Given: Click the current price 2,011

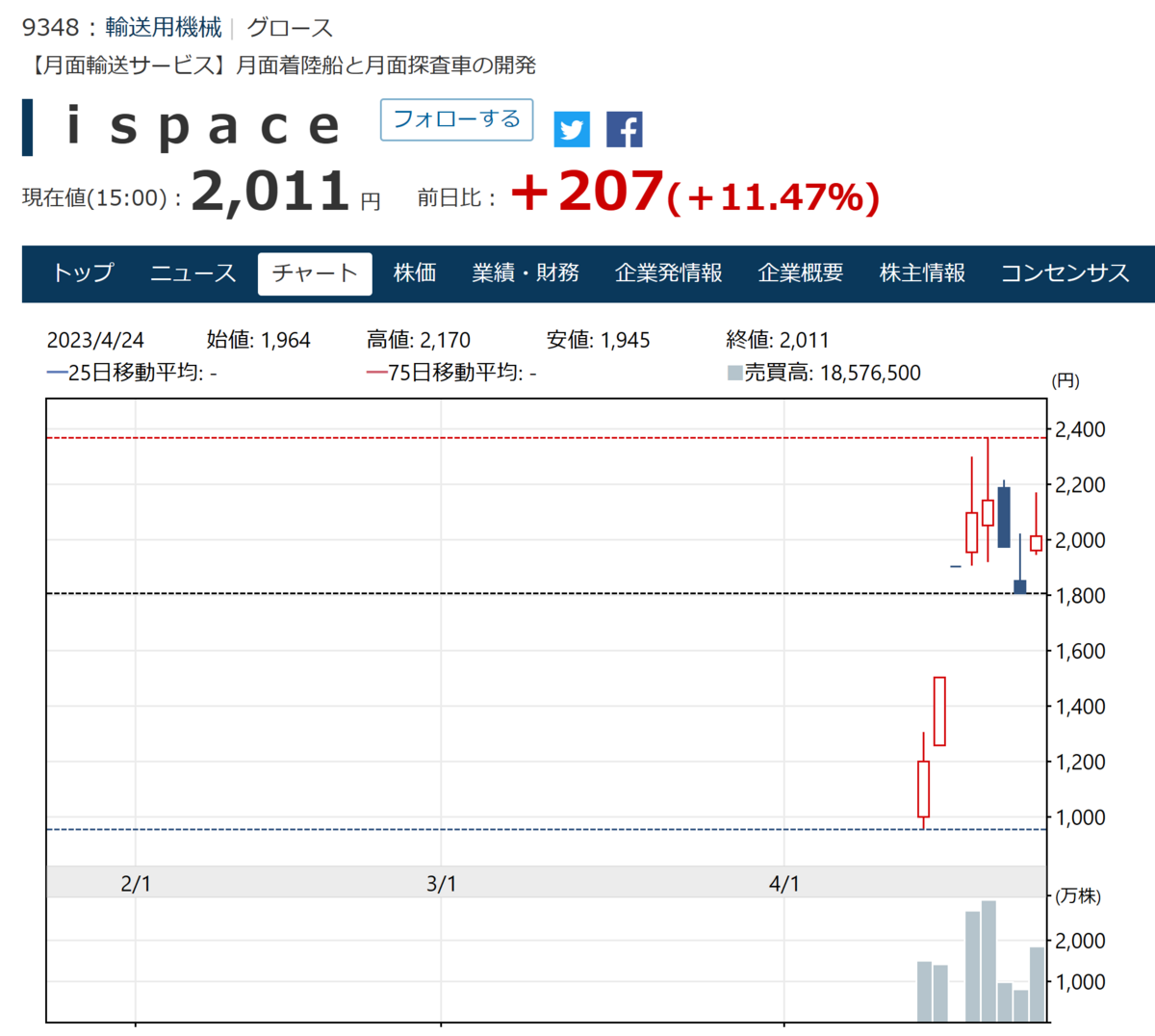Looking at the screenshot, I should (x=269, y=192).
